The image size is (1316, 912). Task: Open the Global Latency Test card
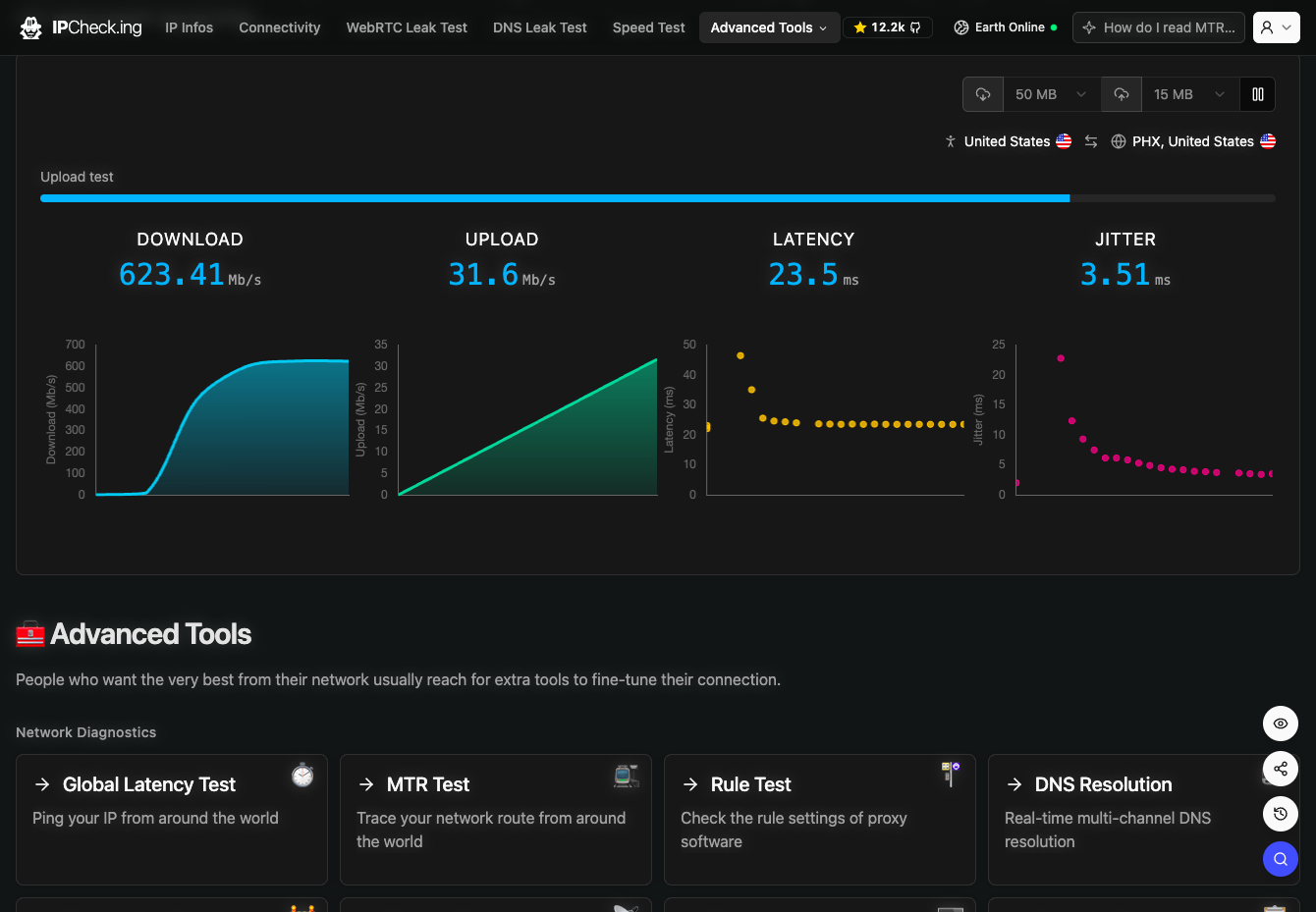172,820
